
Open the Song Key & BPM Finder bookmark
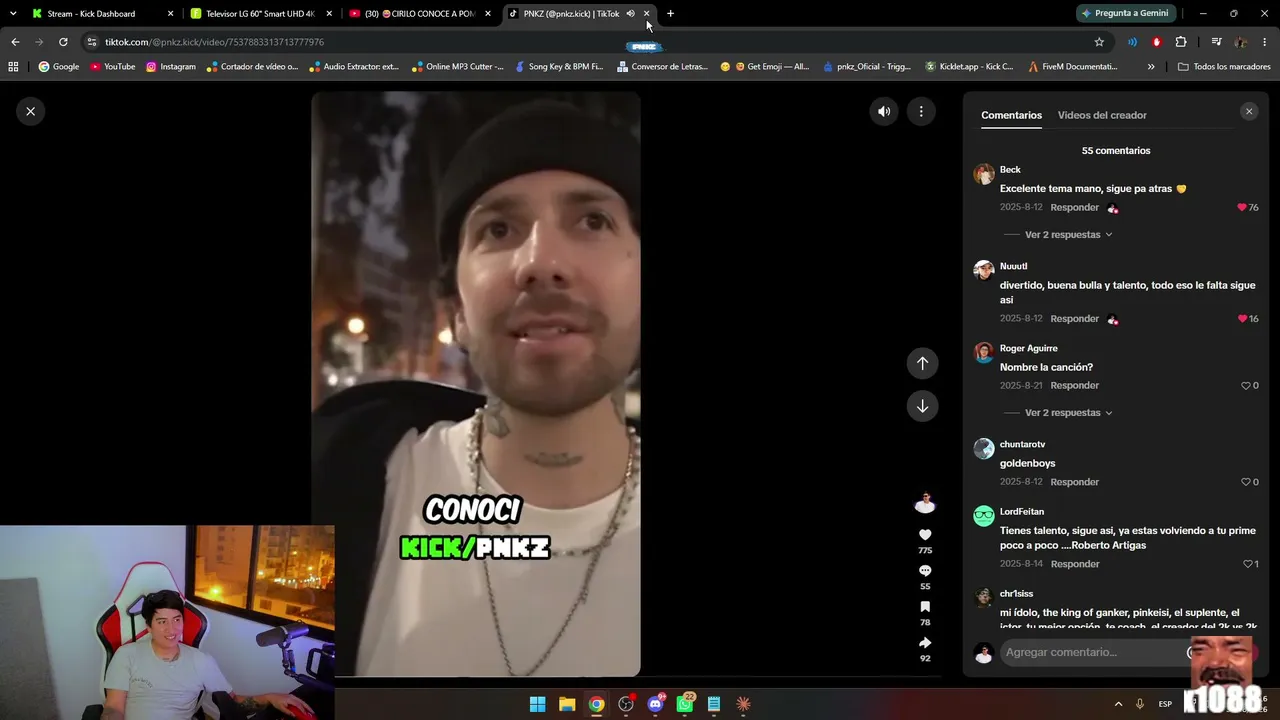point(559,67)
